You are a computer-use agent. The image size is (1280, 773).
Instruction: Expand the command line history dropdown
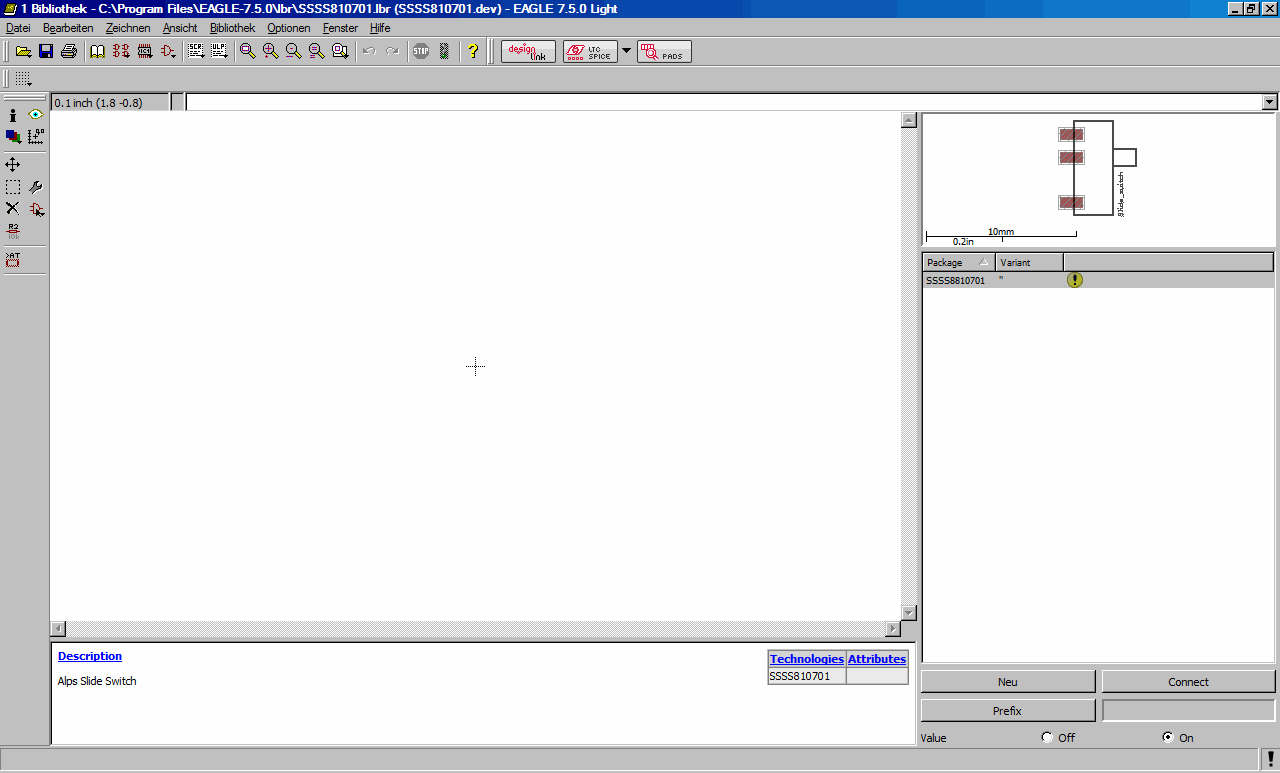click(1270, 102)
